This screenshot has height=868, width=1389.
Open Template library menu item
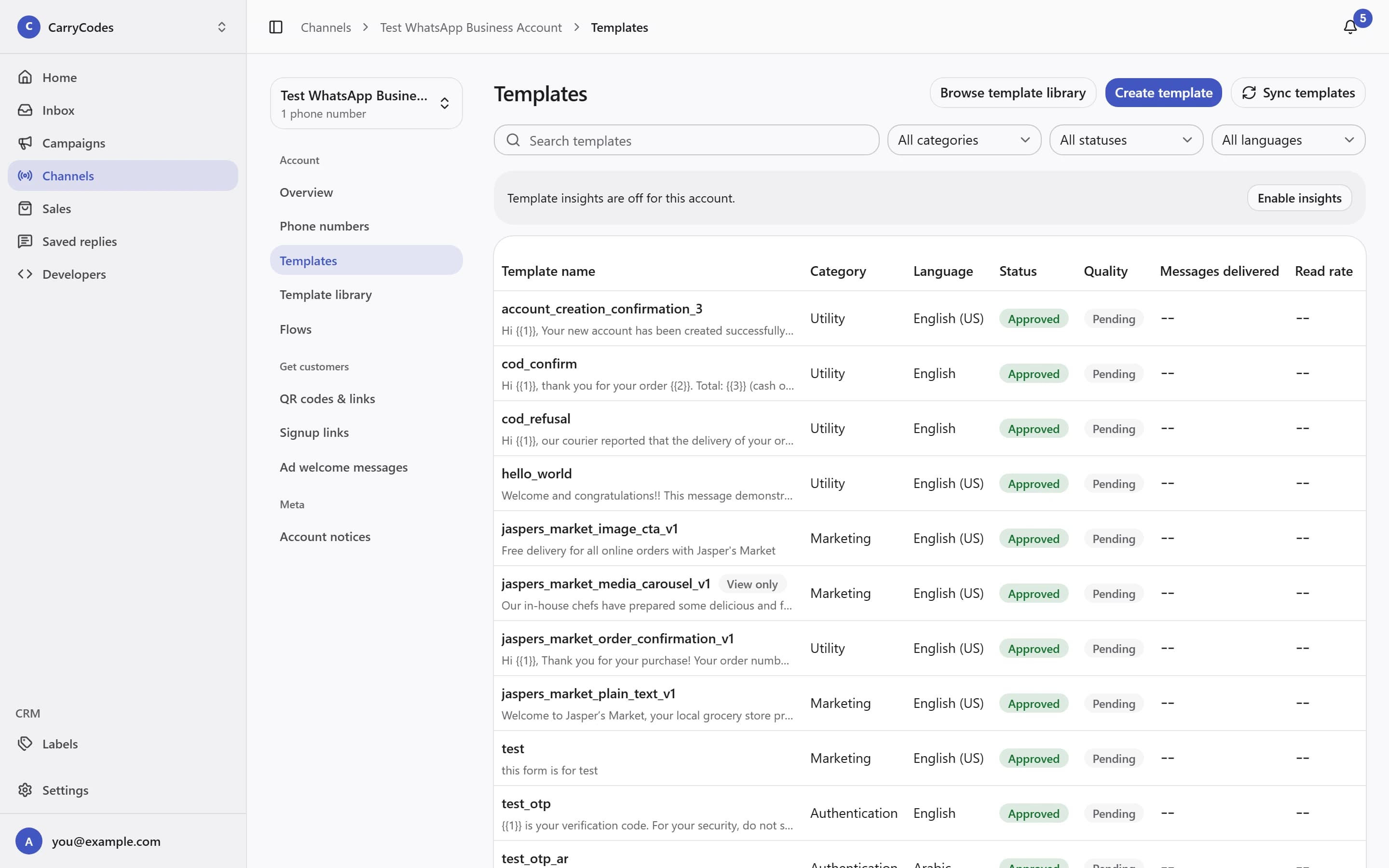[x=366, y=295]
